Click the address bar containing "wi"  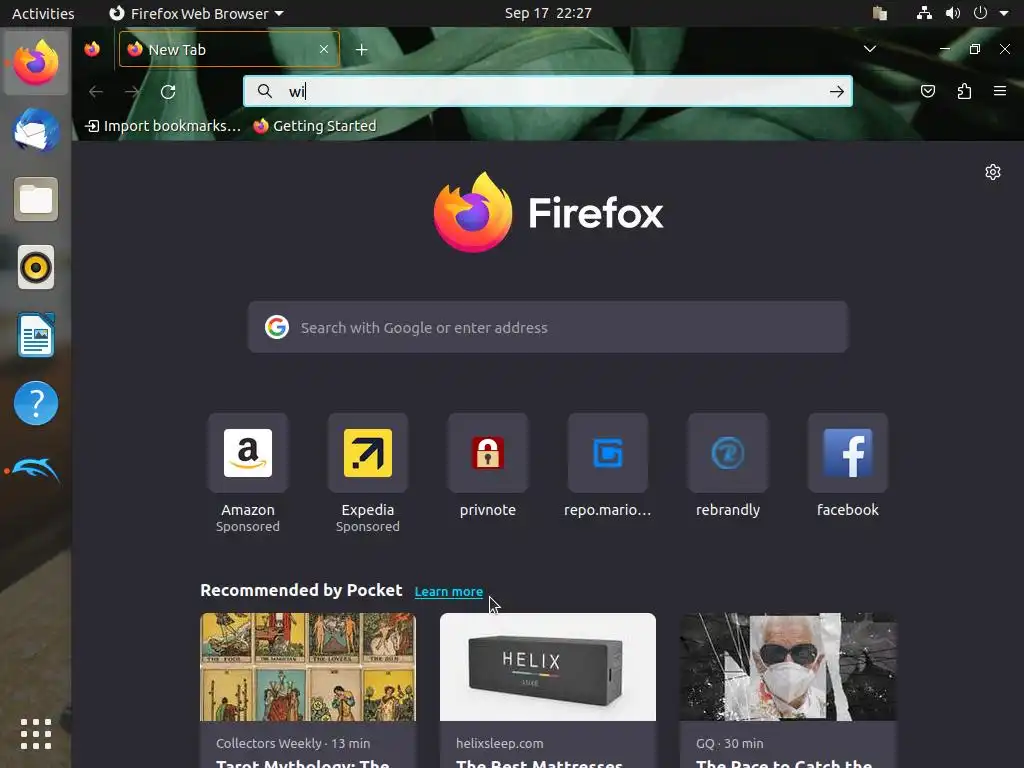pyautogui.click(x=548, y=91)
